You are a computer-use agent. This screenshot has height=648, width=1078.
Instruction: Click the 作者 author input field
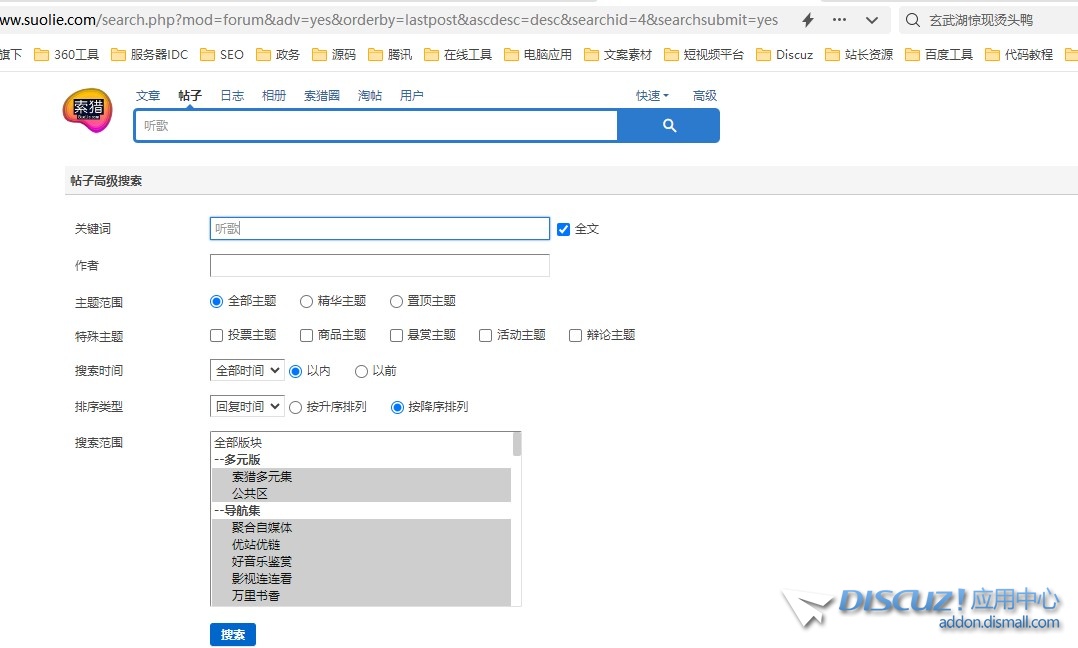[379, 265]
